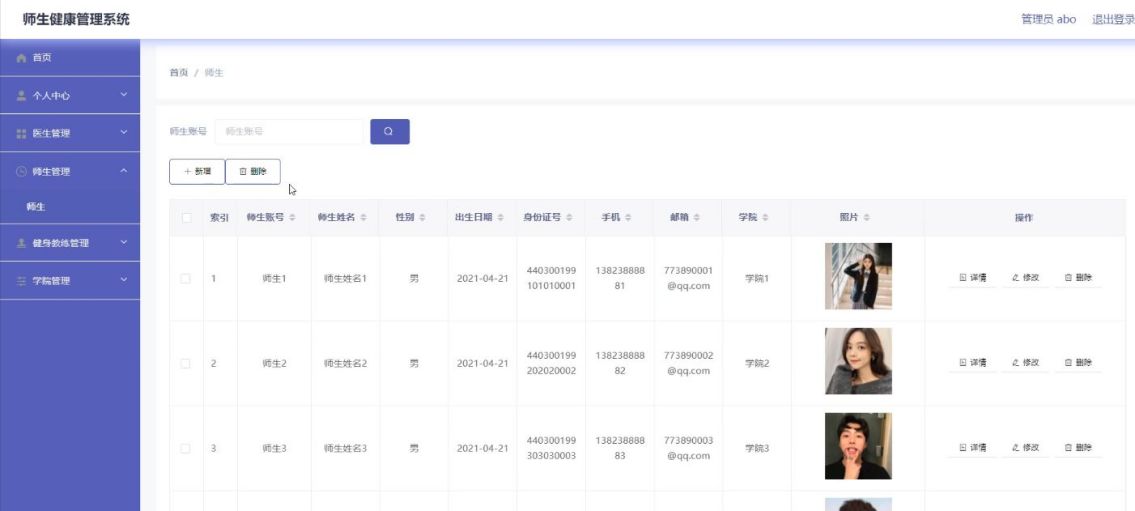The image size is (1135, 511).
Task: Sort by 照片 column arrows
Action: click(867, 218)
